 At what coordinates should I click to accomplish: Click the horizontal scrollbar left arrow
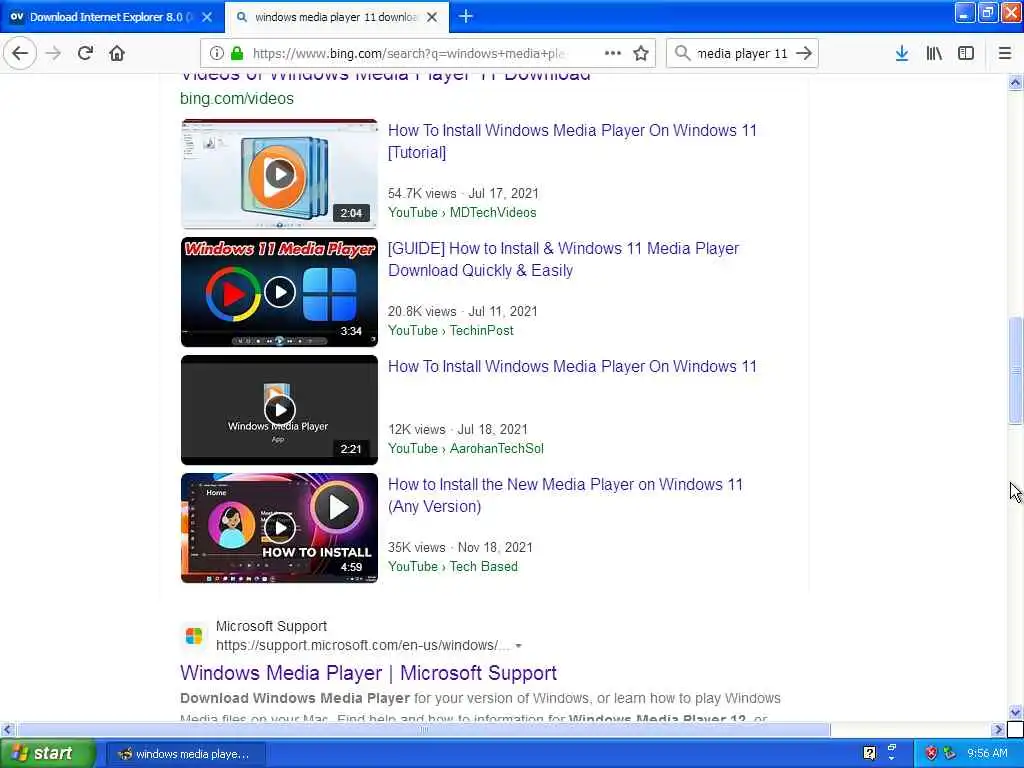[7, 729]
